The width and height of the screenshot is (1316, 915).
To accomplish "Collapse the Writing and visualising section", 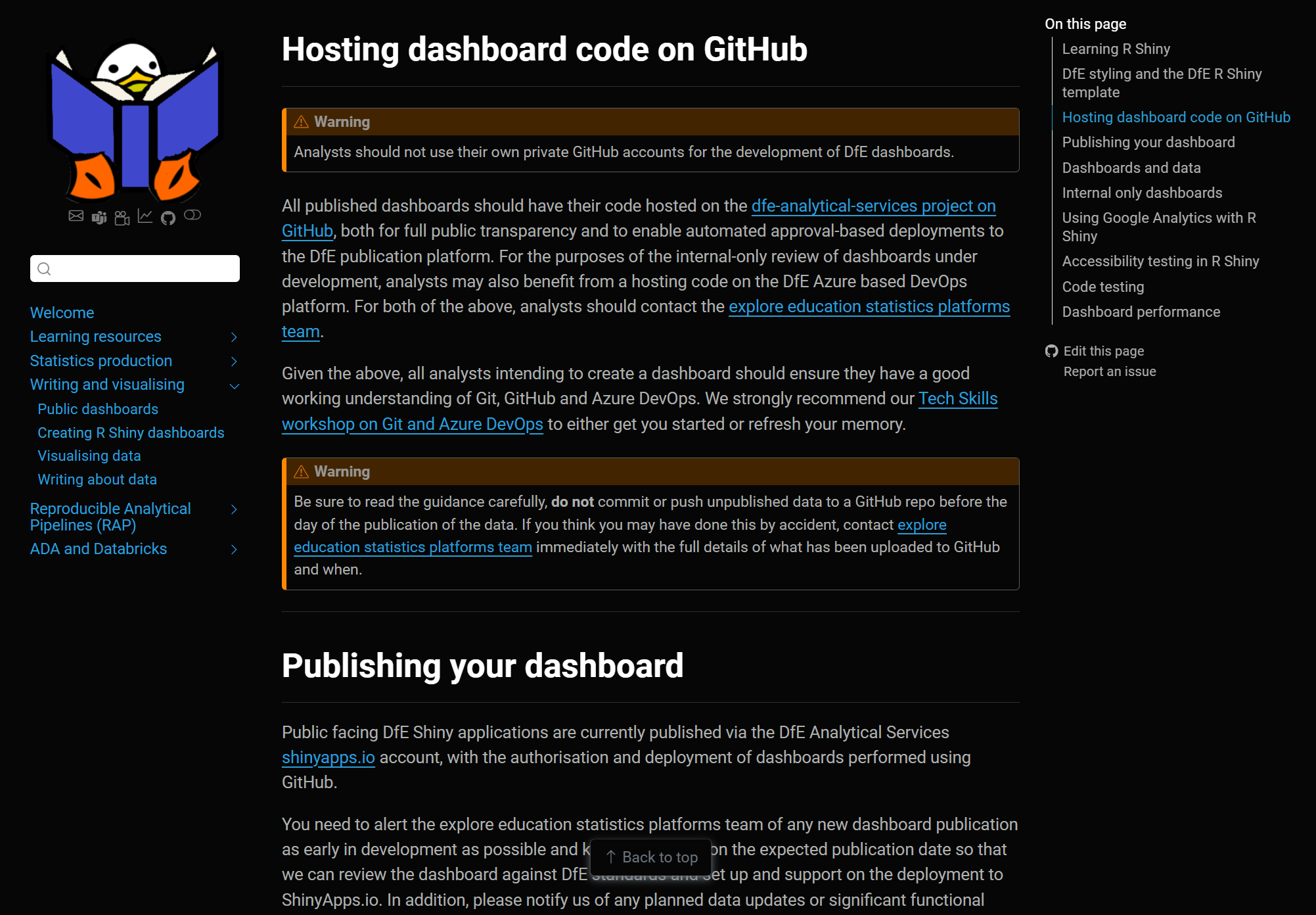I will click(234, 386).
